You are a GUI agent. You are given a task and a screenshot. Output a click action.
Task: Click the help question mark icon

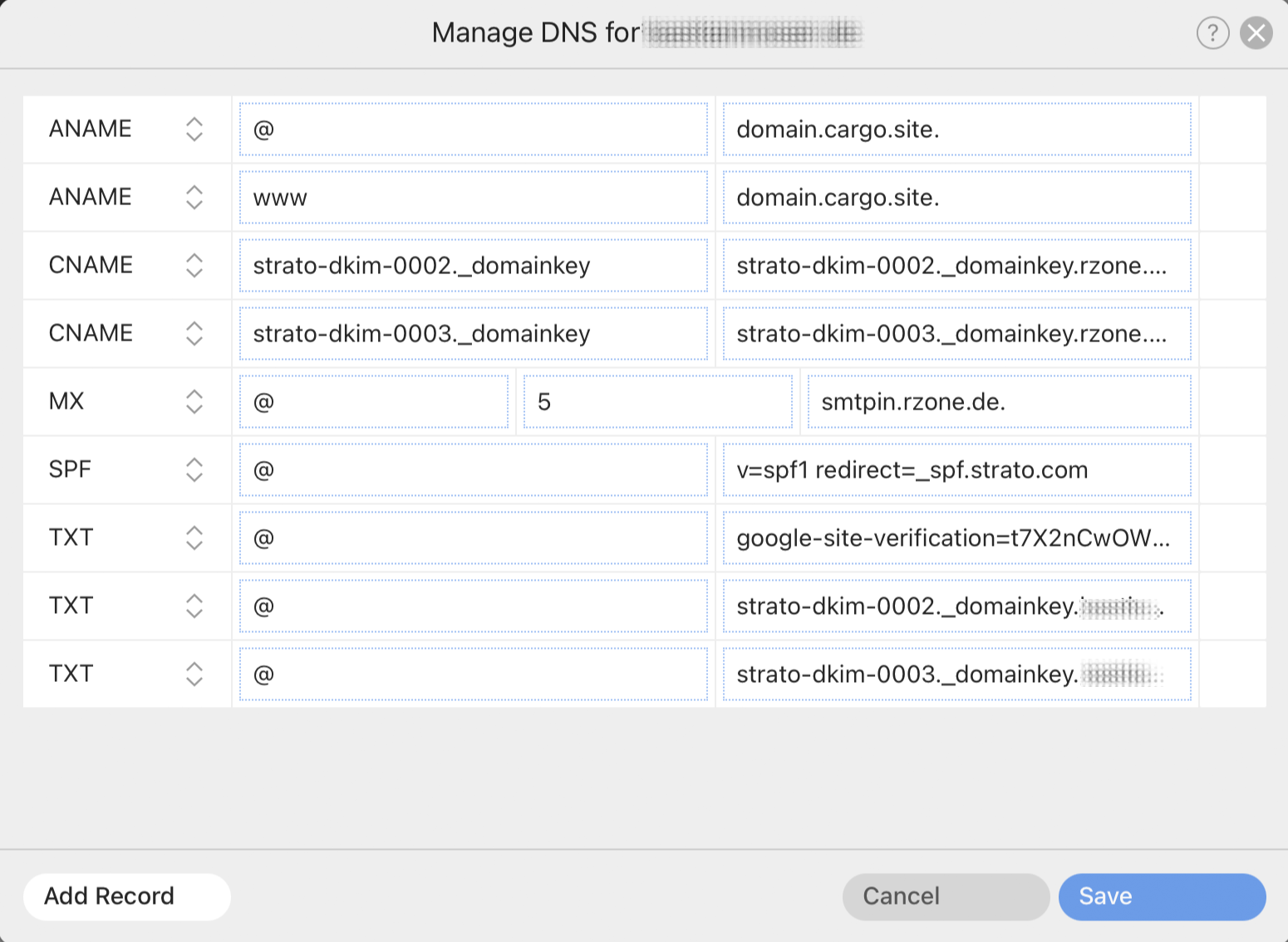[1212, 33]
